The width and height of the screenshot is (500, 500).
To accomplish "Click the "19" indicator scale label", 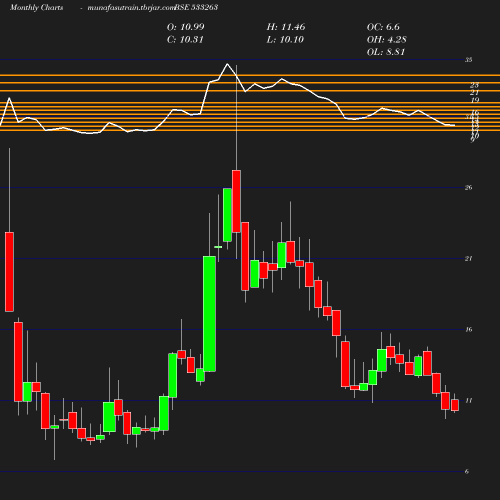I will click(475, 100).
